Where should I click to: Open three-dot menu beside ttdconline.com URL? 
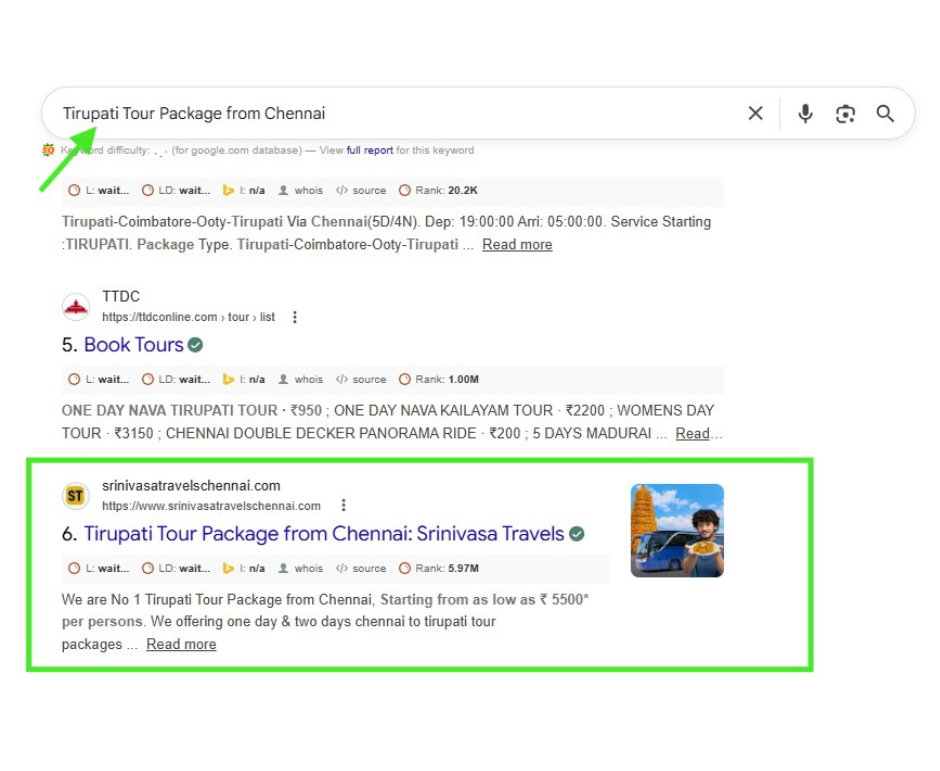(x=294, y=317)
